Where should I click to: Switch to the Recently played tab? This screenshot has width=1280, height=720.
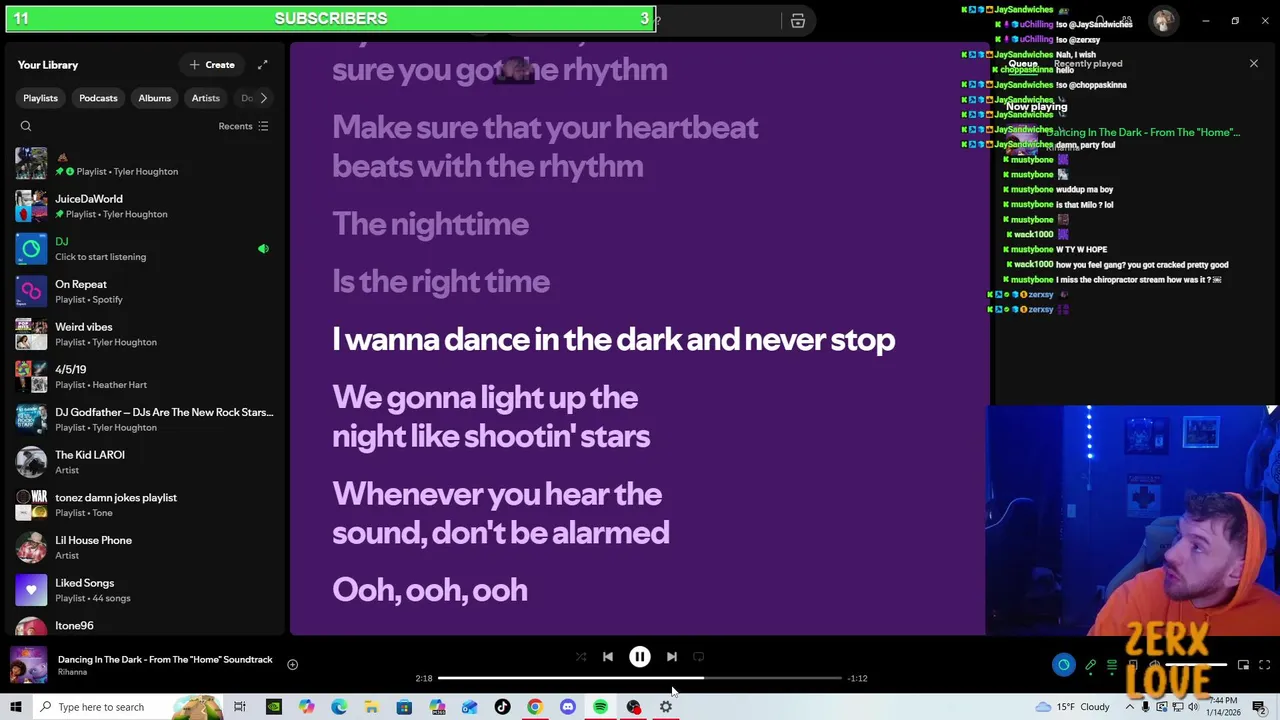tap(1088, 64)
